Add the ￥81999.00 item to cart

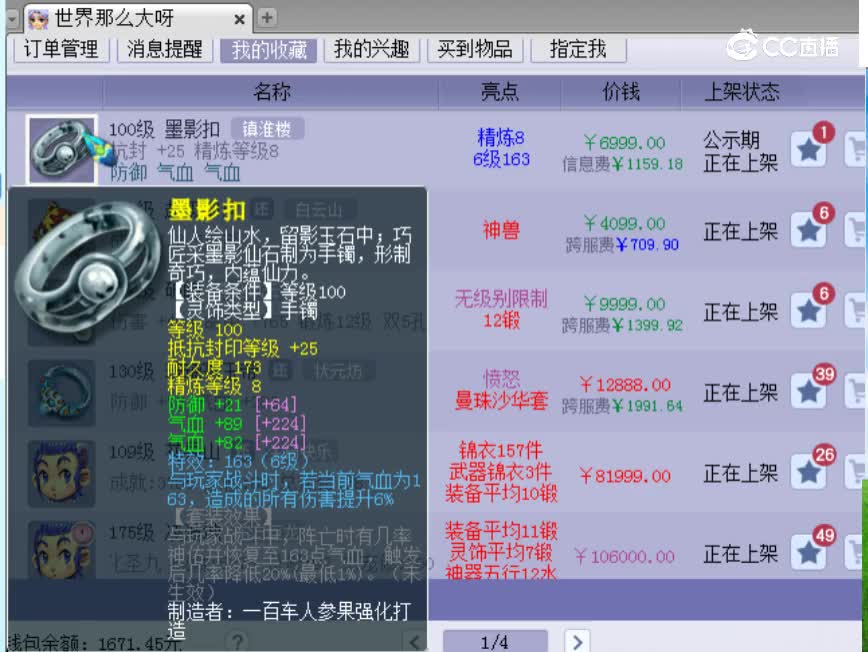(x=856, y=472)
